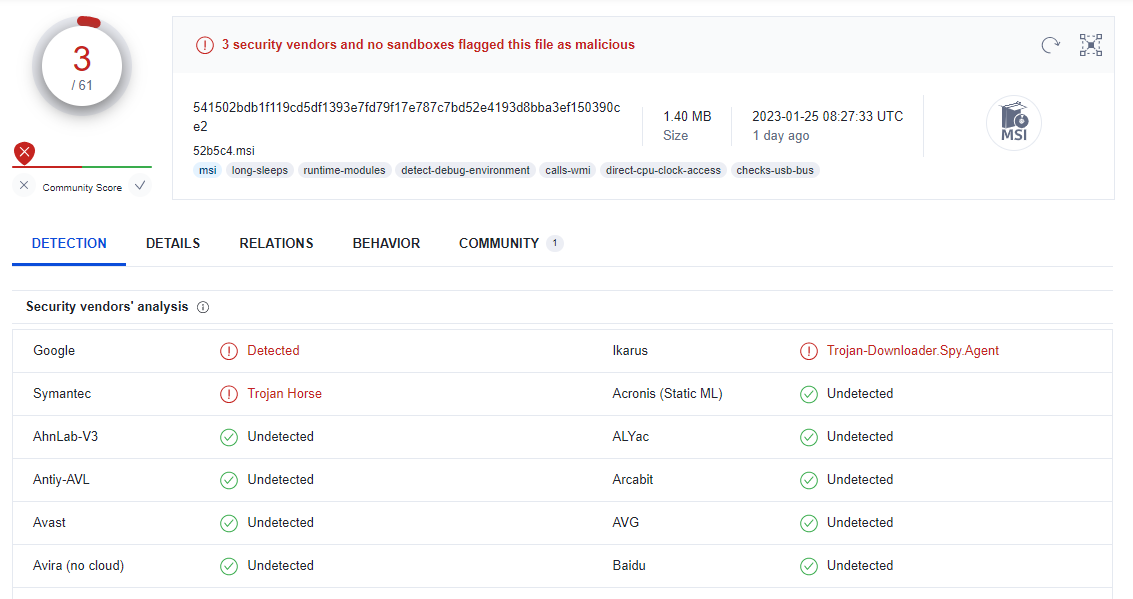The image size is (1133, 599).
Task: Click the long-sleeps tag
Action: pyautogui.click(x=259, y=170)
